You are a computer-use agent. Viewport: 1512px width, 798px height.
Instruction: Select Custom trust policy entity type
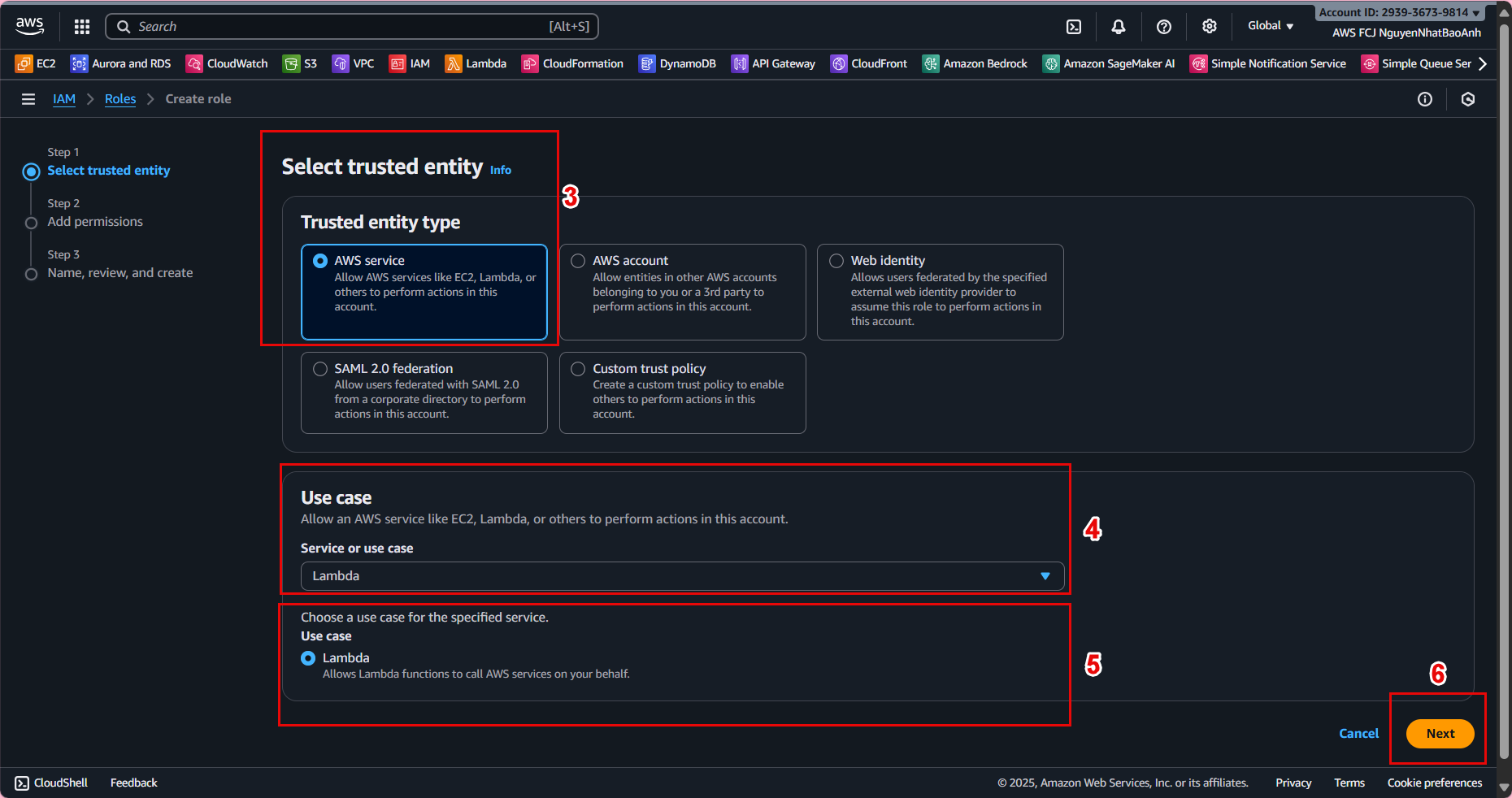point(683,392)
